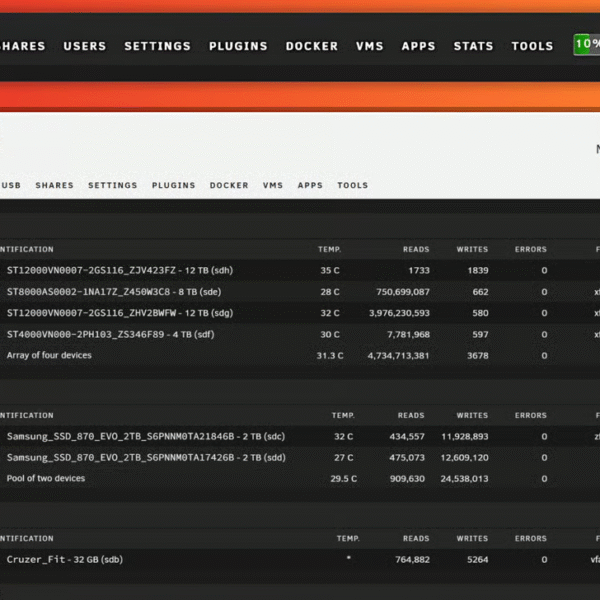Select SHARES in the smaller lower menu
Image resolution: width=600 pixels, height=600 pixels.
click(54, 185)
